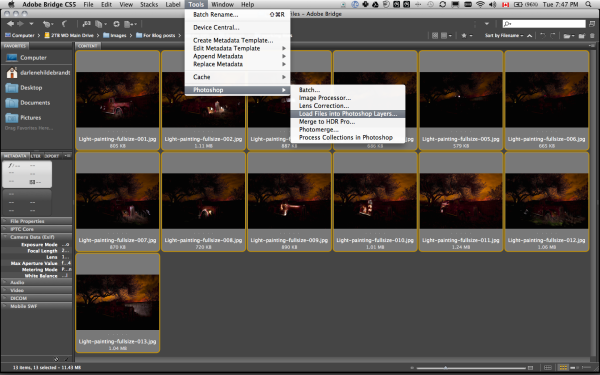The width and height of the screenshot is (600, 375).
Task: Adjust the thumbnail size slider handle
Action: pyautogui.click(x=445, y=368)
